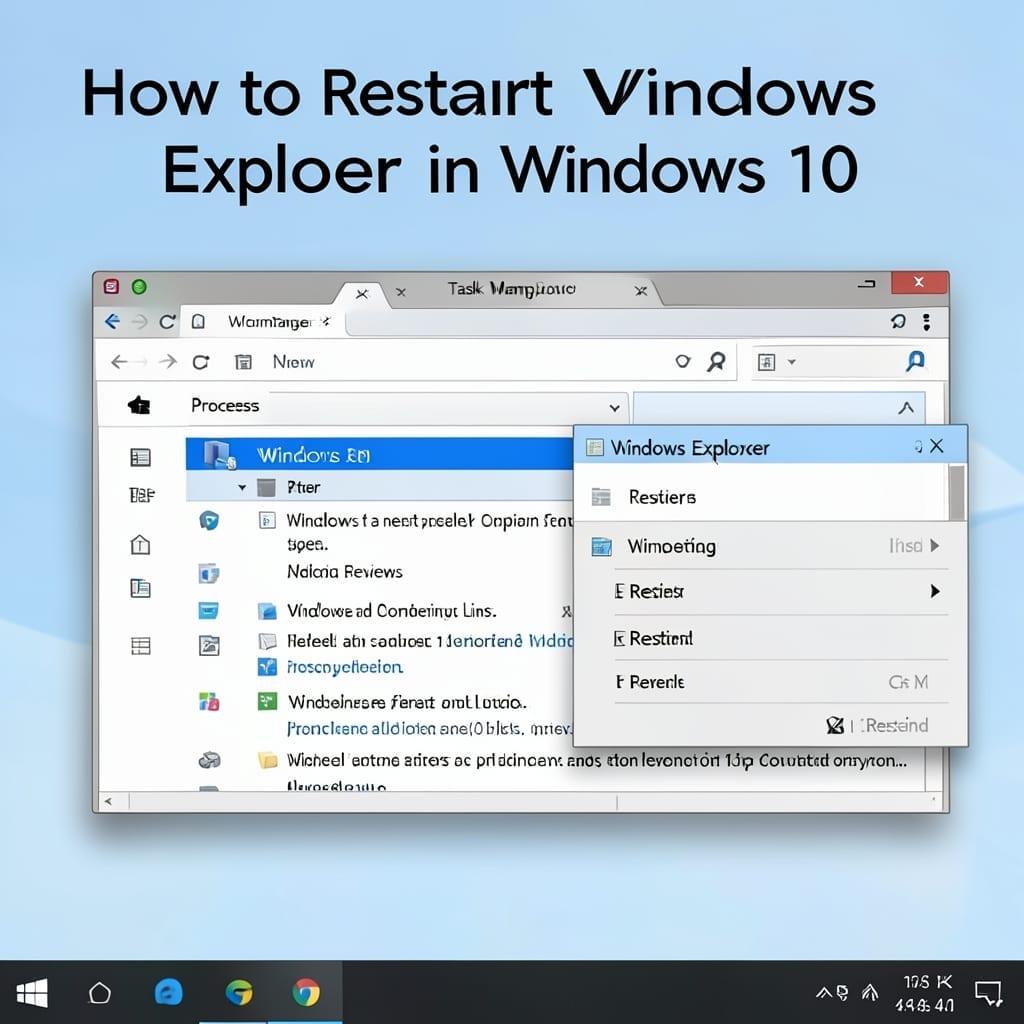Click the document icon in the sidebar
The image size is (1024, 1024).
(140, 588)
